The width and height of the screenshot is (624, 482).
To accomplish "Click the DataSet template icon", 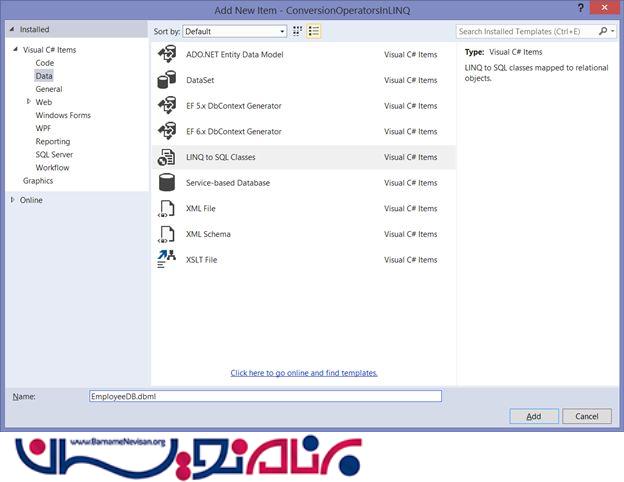I will pos(167,80).
